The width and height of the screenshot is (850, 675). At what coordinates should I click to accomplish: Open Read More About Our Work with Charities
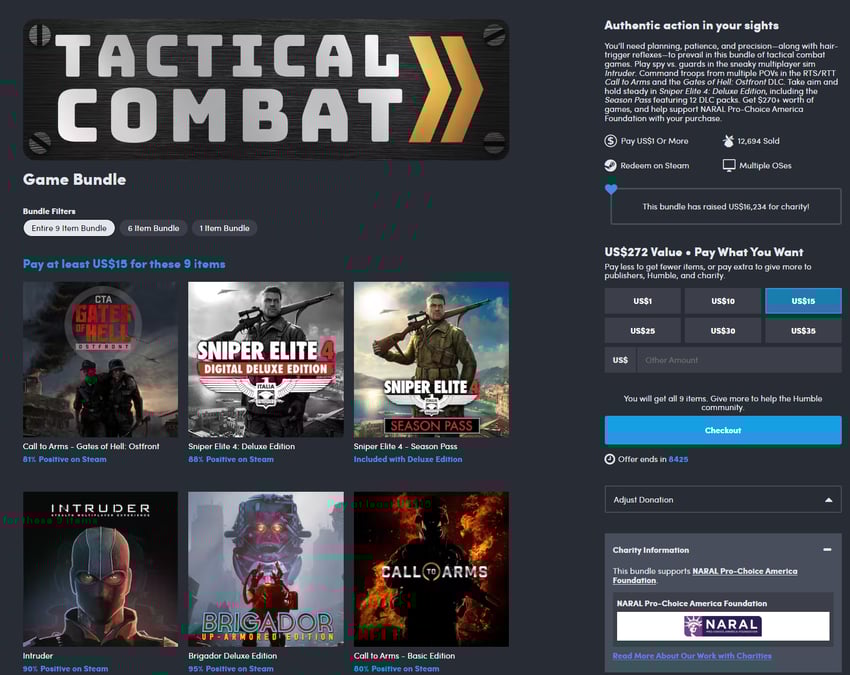[x=692, y=656]
